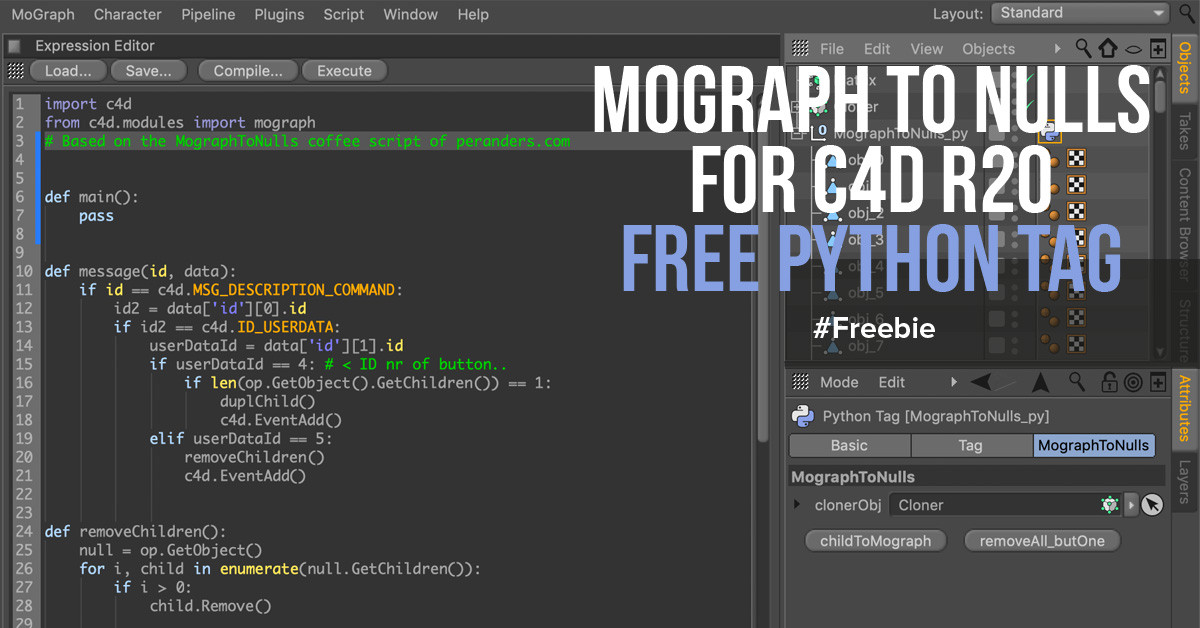Expand the Cloner object in the tree
The image size is (1200, 628).
coord(798,106)
